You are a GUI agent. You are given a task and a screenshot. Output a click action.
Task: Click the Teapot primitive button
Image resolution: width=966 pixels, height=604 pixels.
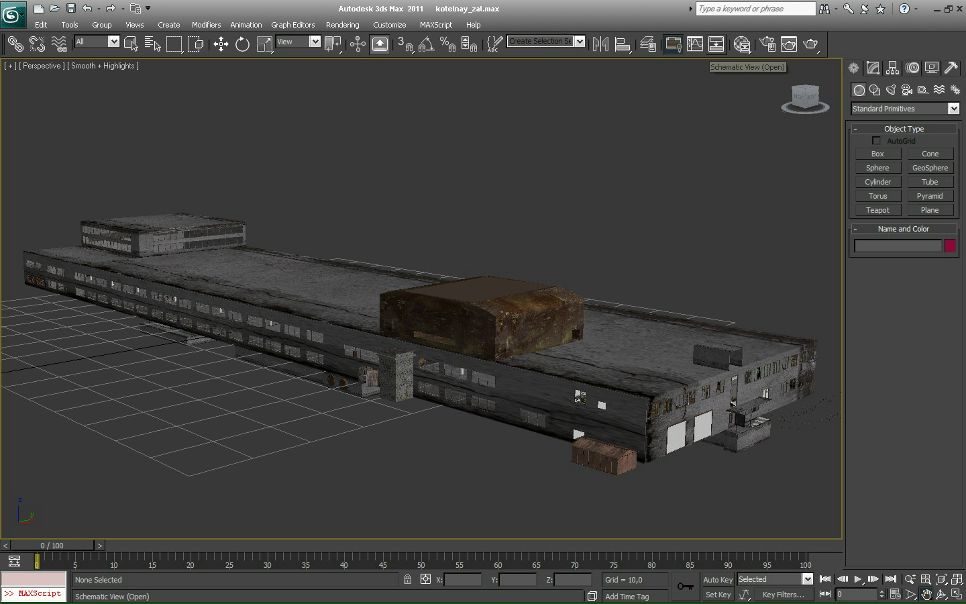(877, 210)
